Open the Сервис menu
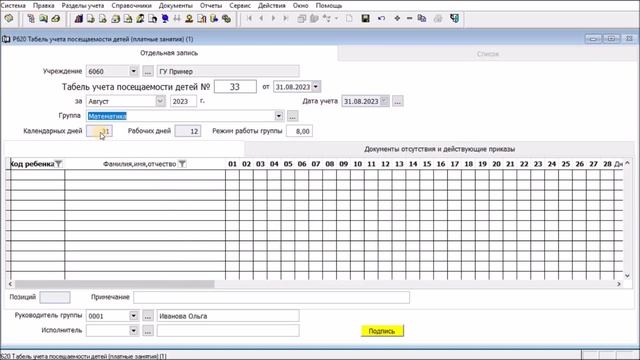This screenshot has height=360, width=640. (x=240, y=5)
